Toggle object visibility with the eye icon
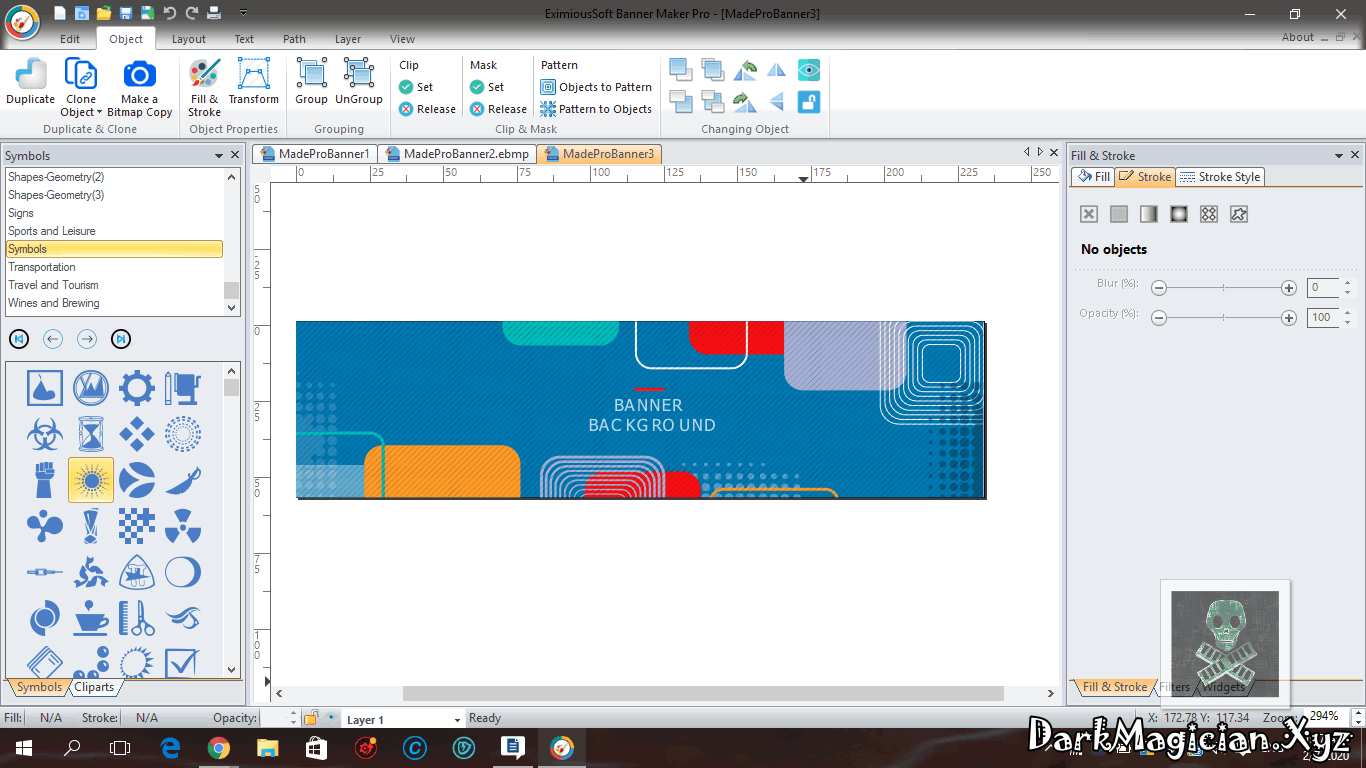Viewport: 1366px width, 768px height. [809, 70]
